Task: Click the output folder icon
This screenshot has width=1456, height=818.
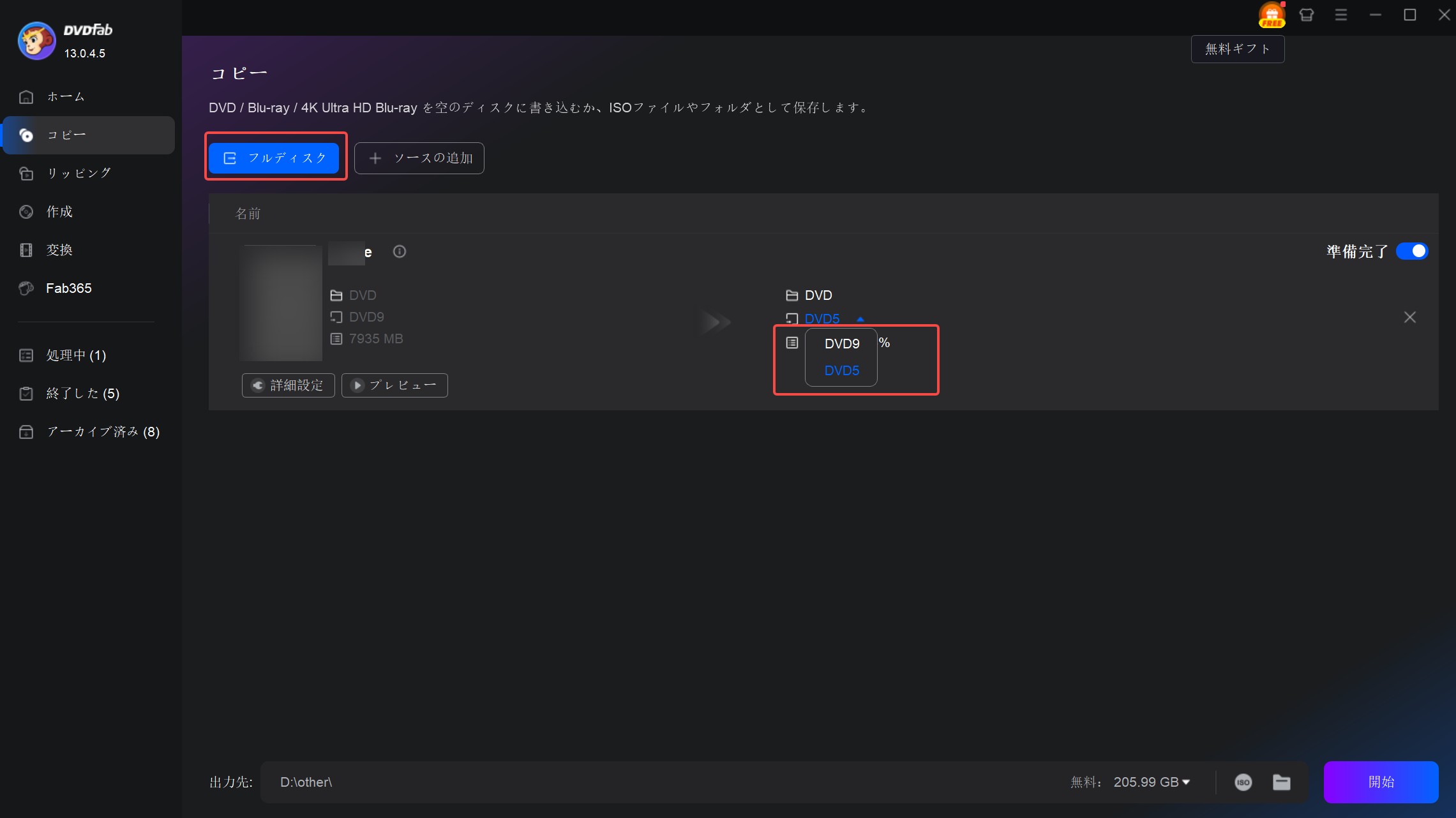Action: pos(1281,782)
